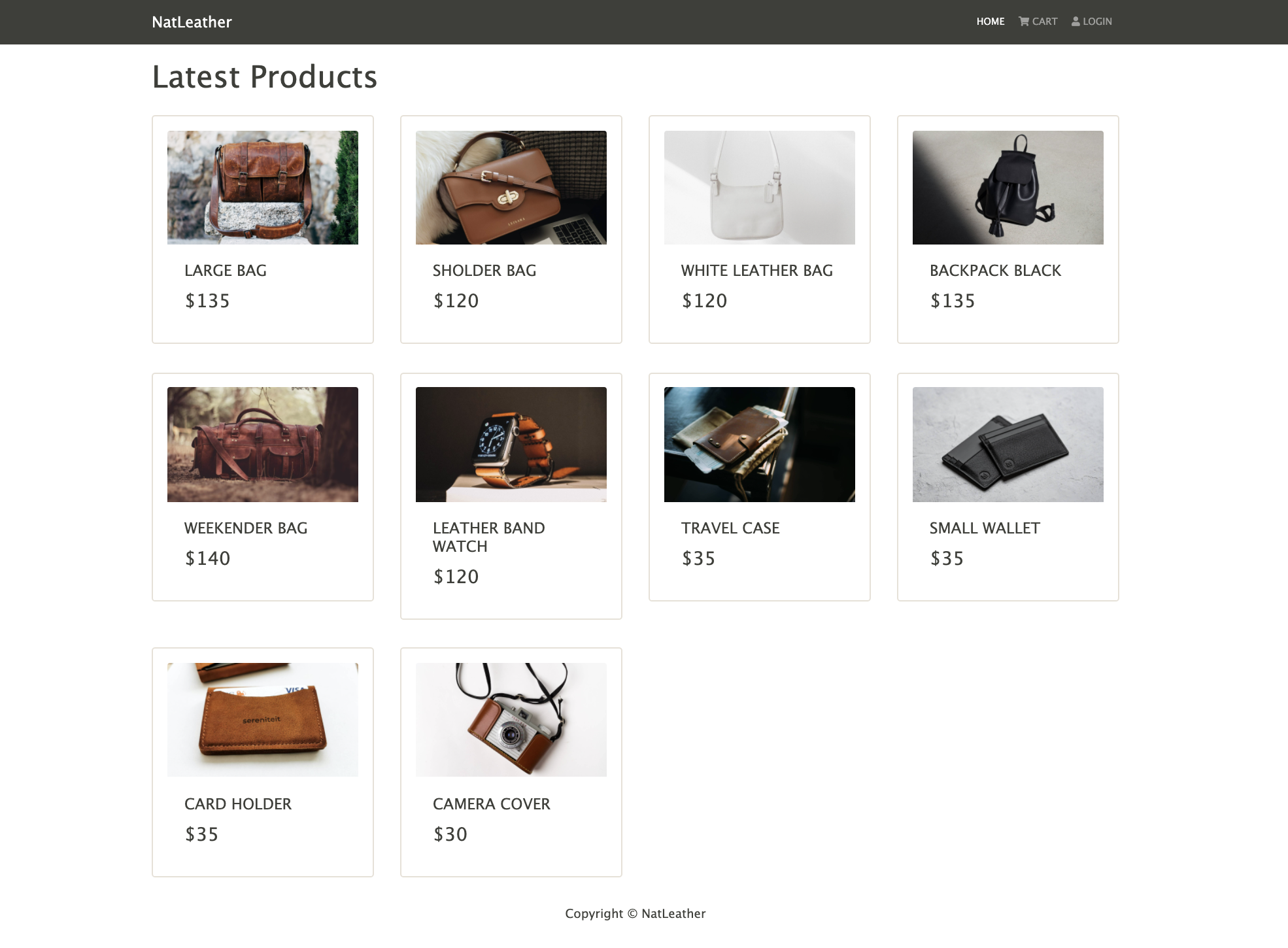Click the NatLeather copyright text in footer
Viewport: 1288px width, 948px height.
pyautogui.click(x=636, y=913)
